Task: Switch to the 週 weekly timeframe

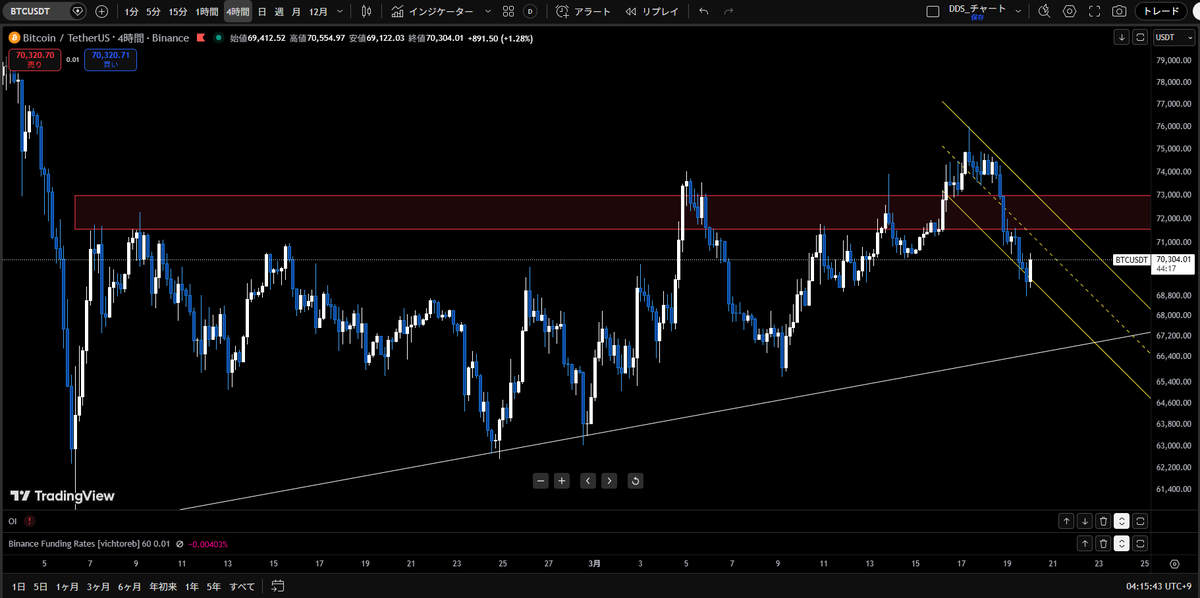Action: pyautogui.click(x=279, y=12)
